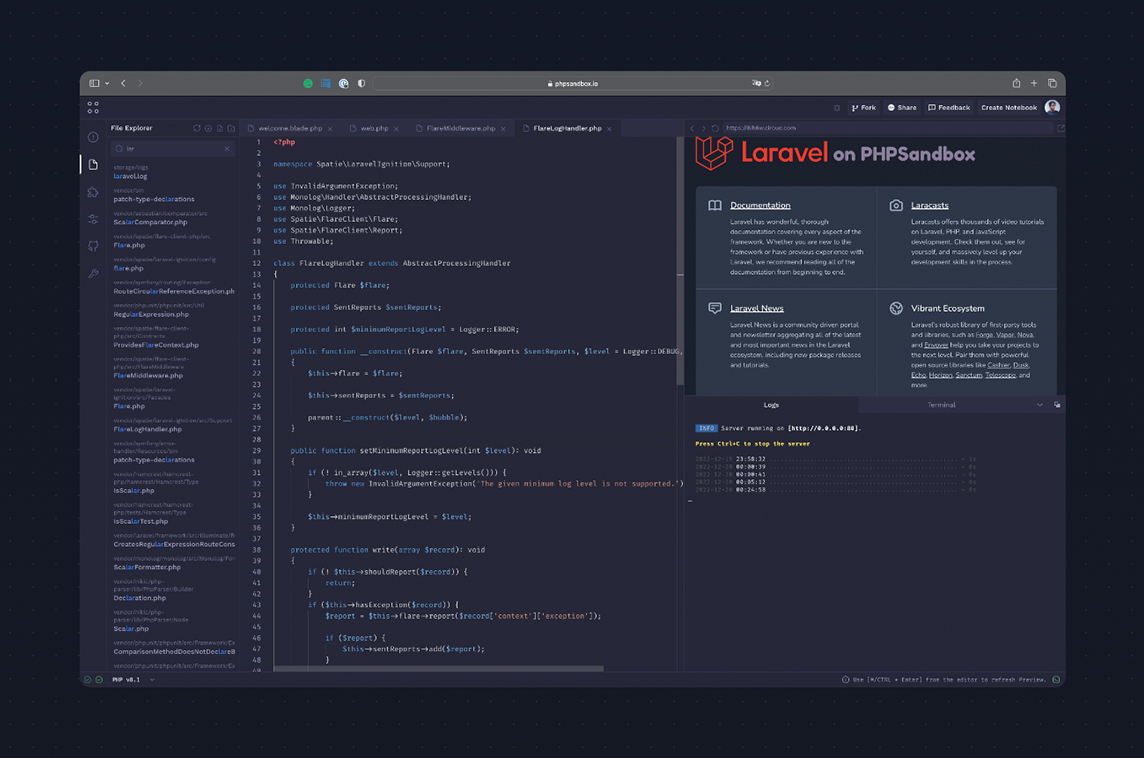Reload the preview pane
This screenshot has height=758, width=1144.
coord(715,128)
